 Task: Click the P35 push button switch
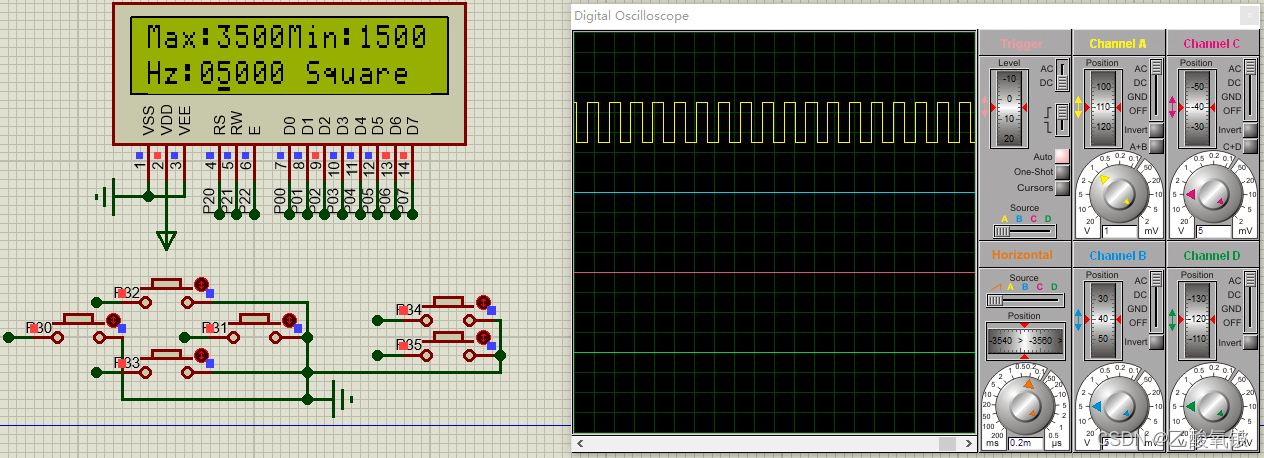(x=448, y=344)
